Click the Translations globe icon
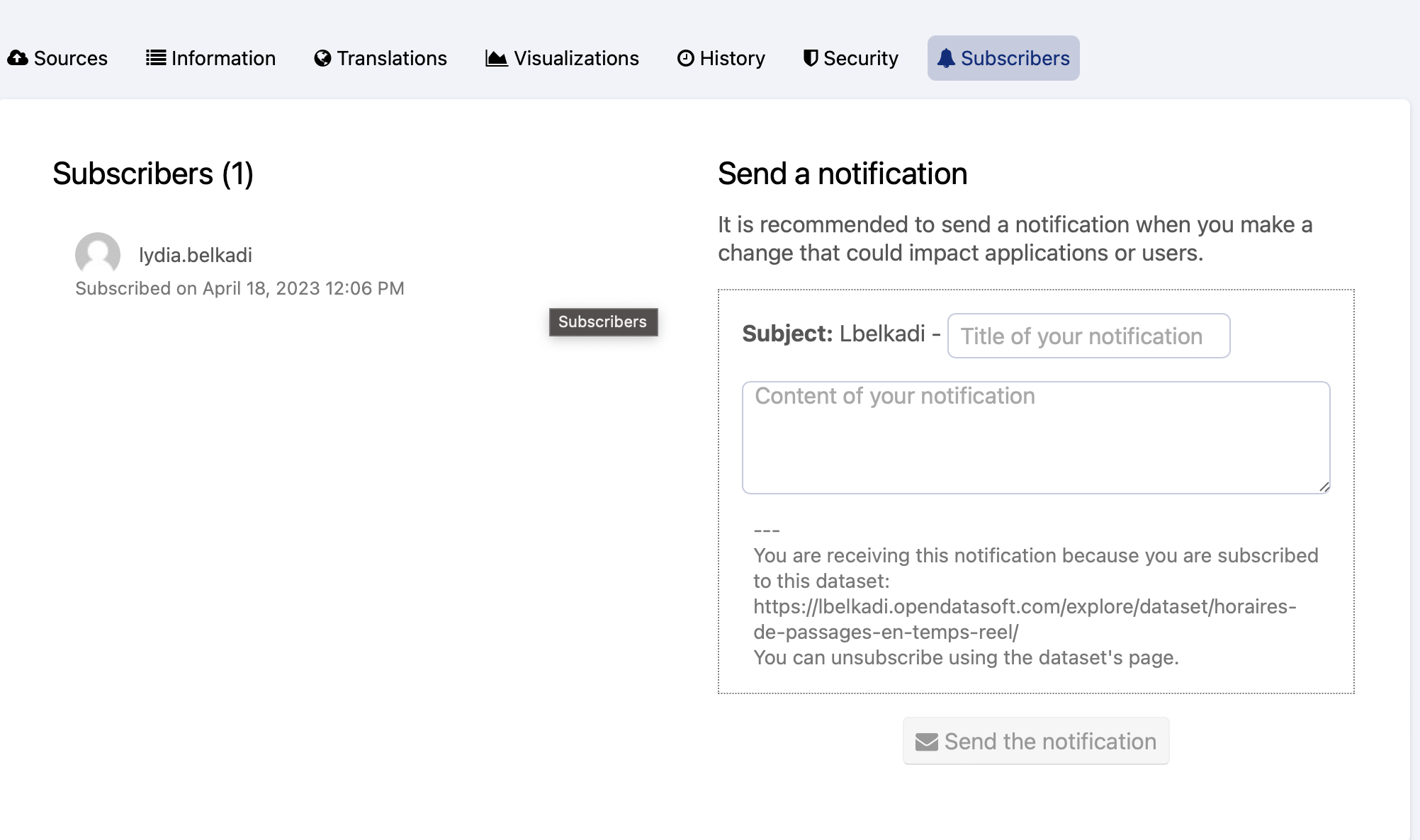1420x840 pixels. click(x=322, y=58)
